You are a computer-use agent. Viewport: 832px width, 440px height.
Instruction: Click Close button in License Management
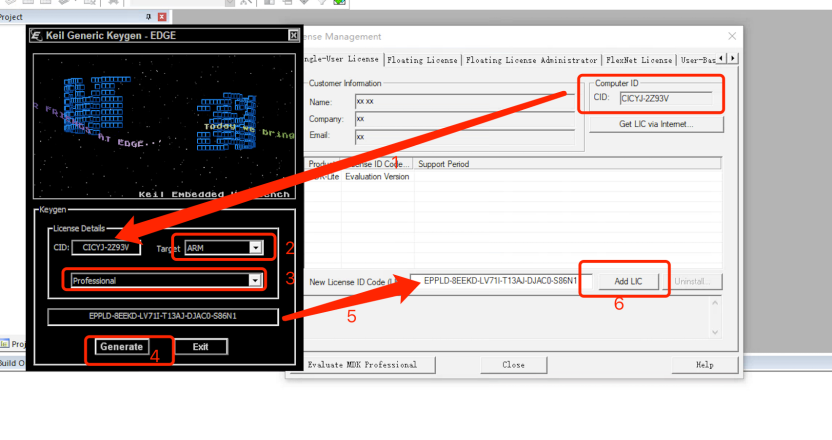coord(514,365)
